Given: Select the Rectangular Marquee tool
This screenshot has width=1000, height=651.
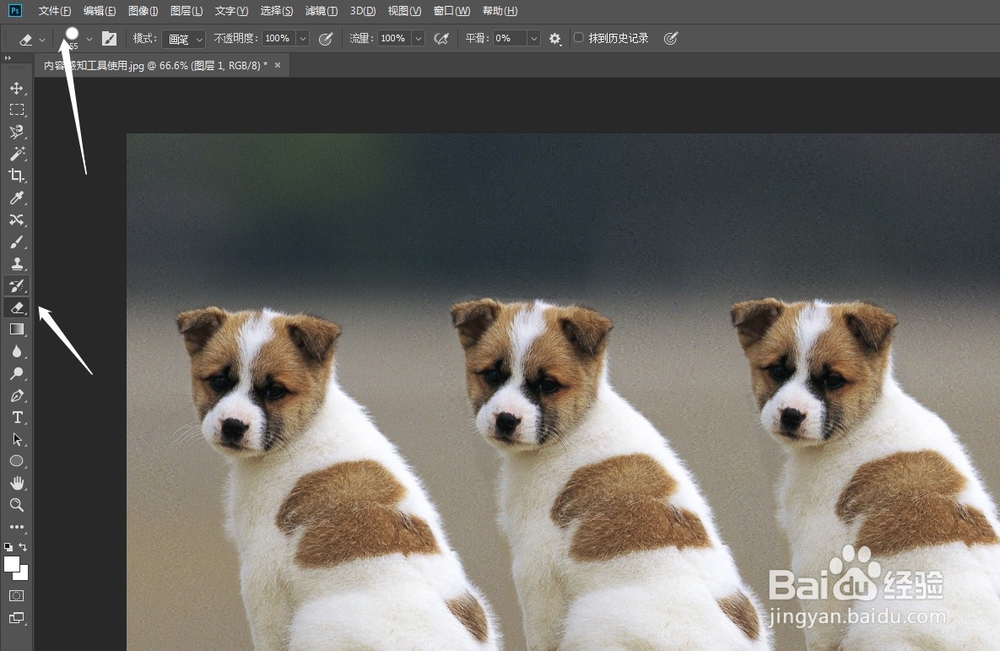Looking at the screenshot, I should (17, 110).
